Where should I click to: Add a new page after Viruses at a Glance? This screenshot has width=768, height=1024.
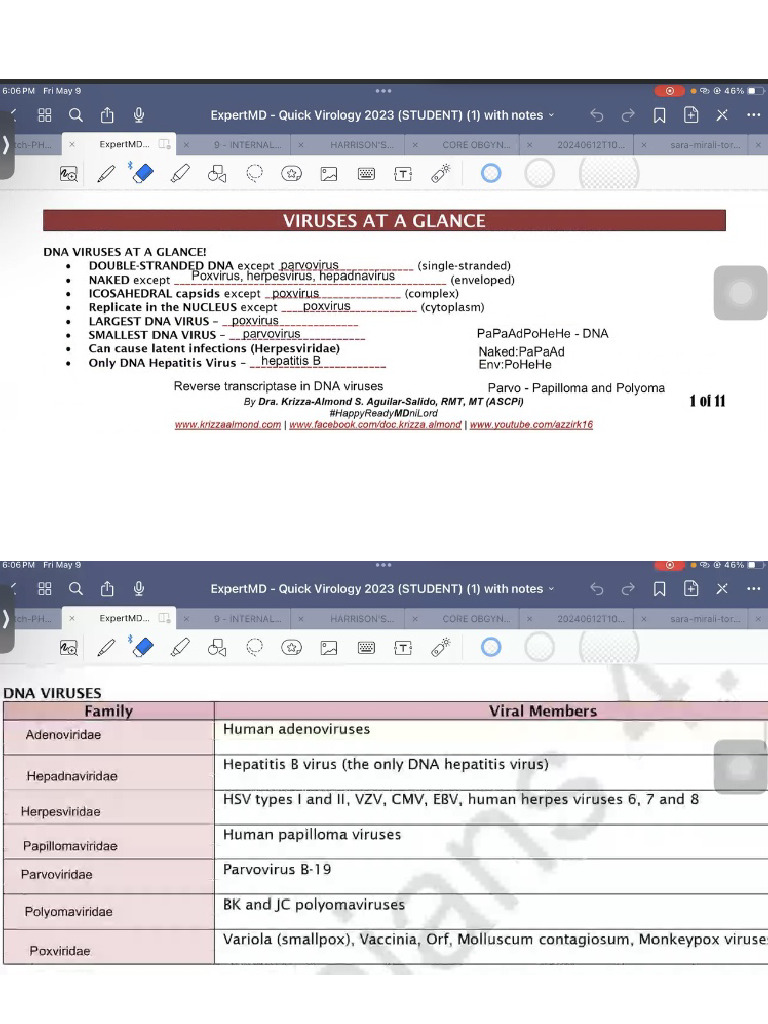[x=691, y=116]
